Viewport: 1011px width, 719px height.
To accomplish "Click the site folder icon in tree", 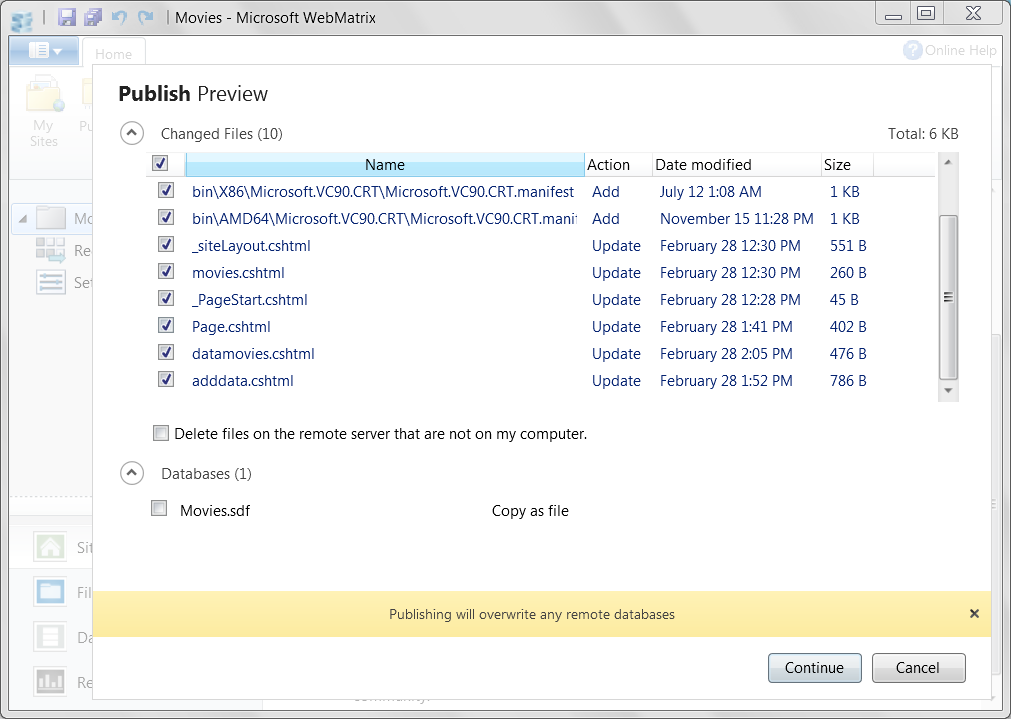I will (x=51, y=217).
